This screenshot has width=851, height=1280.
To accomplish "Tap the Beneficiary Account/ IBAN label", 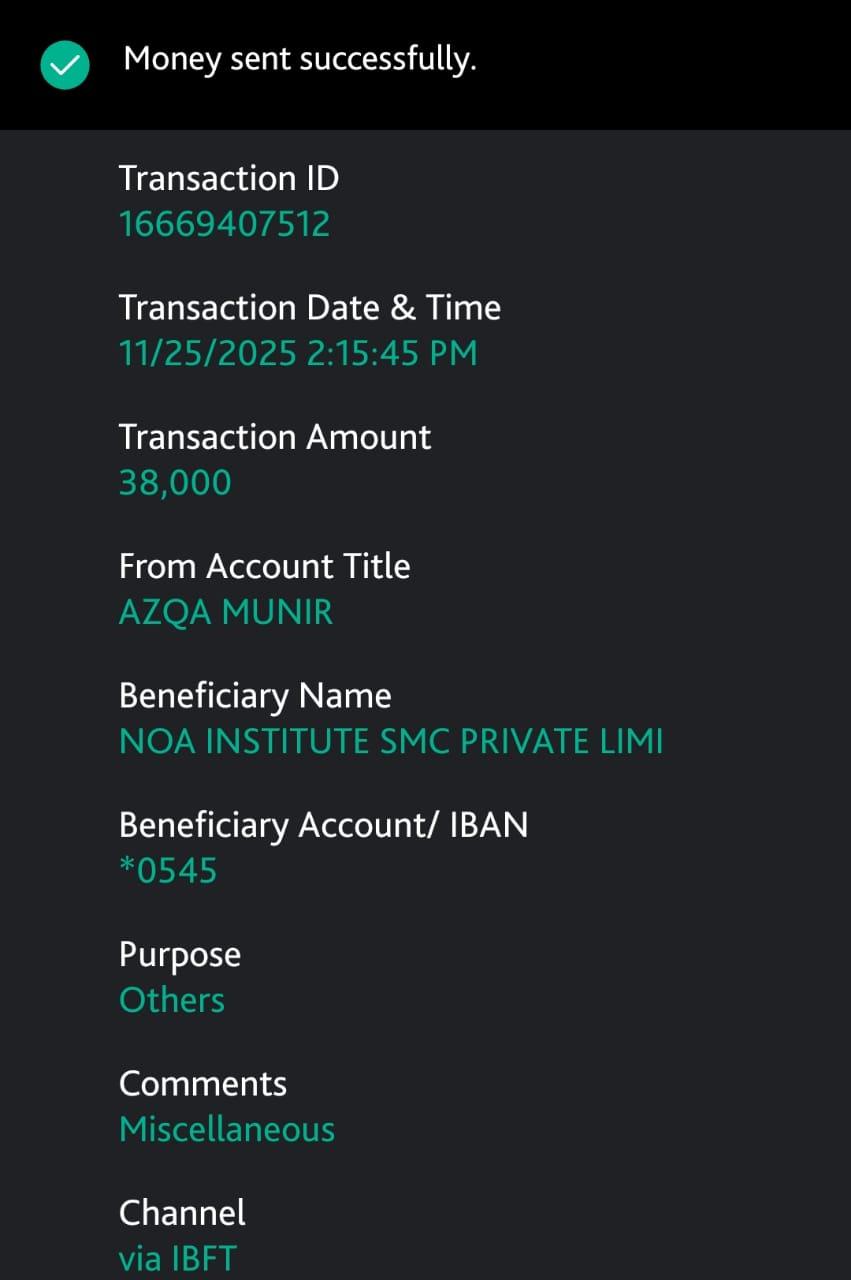I will tap(323, 825).
